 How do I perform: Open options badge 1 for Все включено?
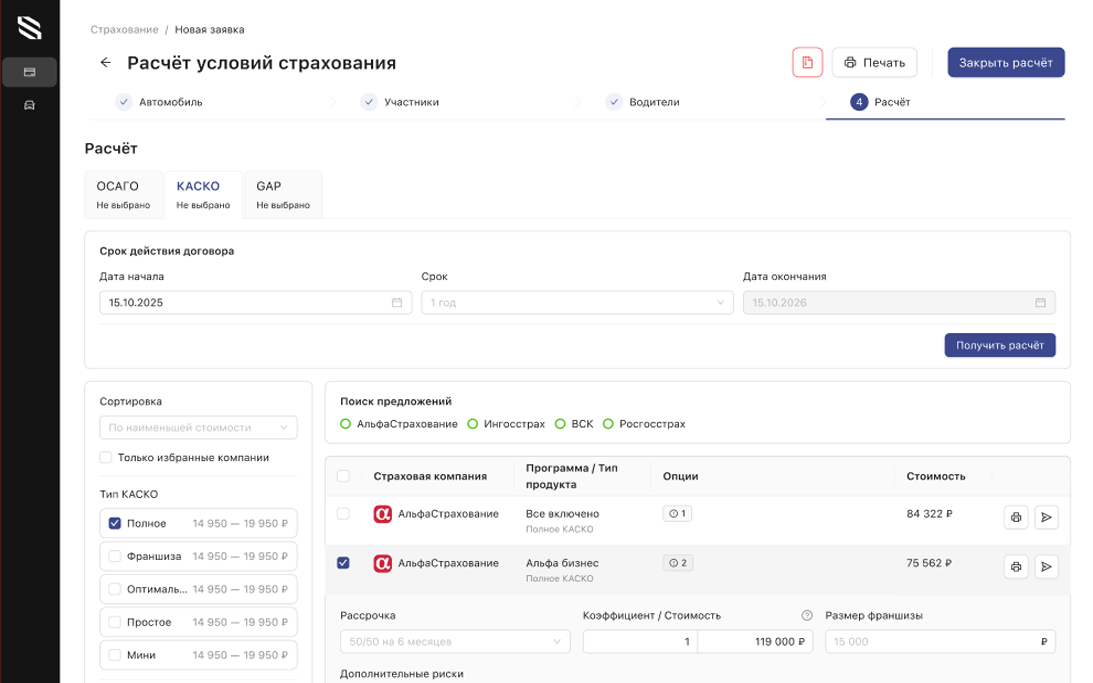point(677,514)
